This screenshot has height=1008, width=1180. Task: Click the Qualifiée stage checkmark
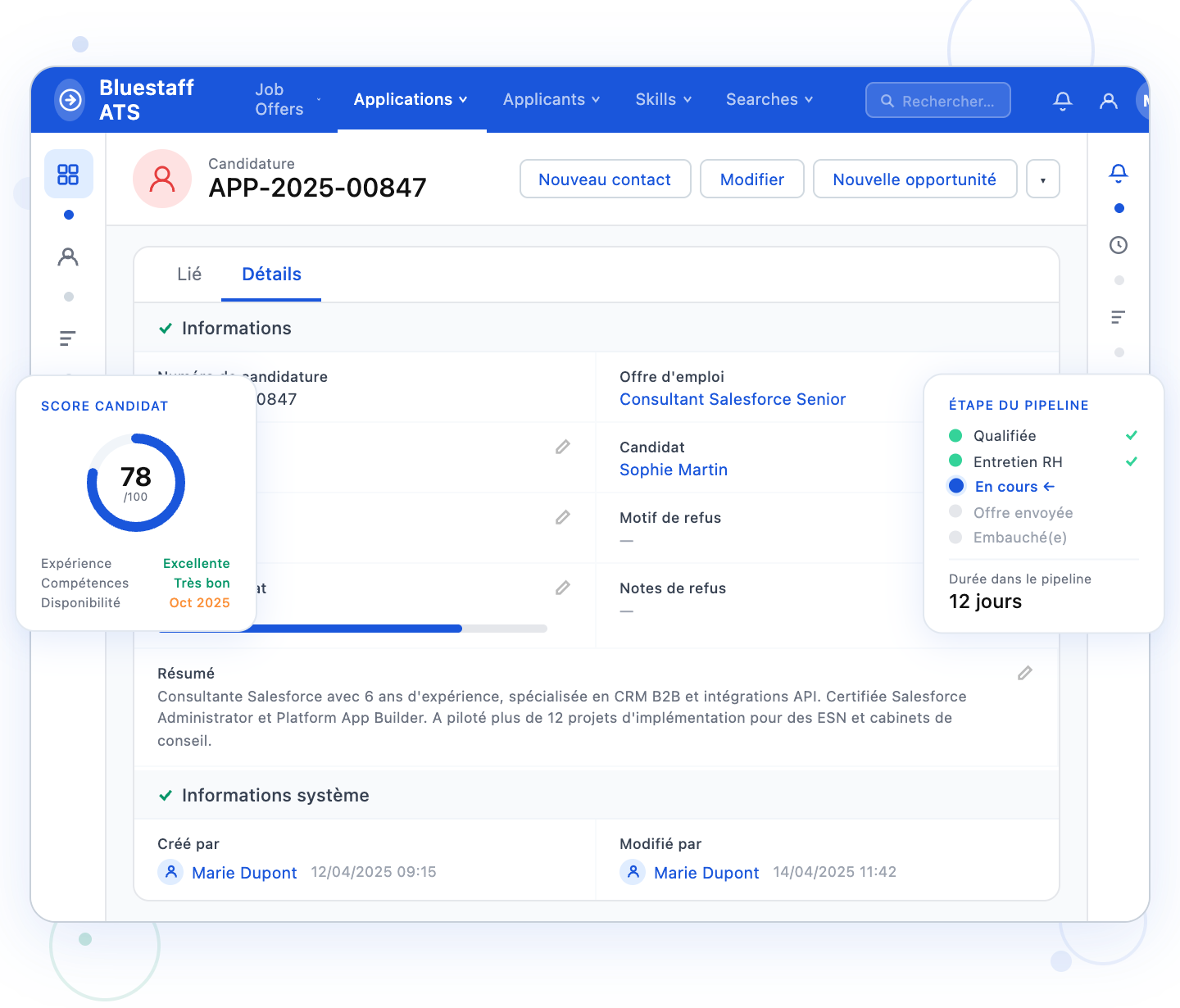pos(1132,435)
